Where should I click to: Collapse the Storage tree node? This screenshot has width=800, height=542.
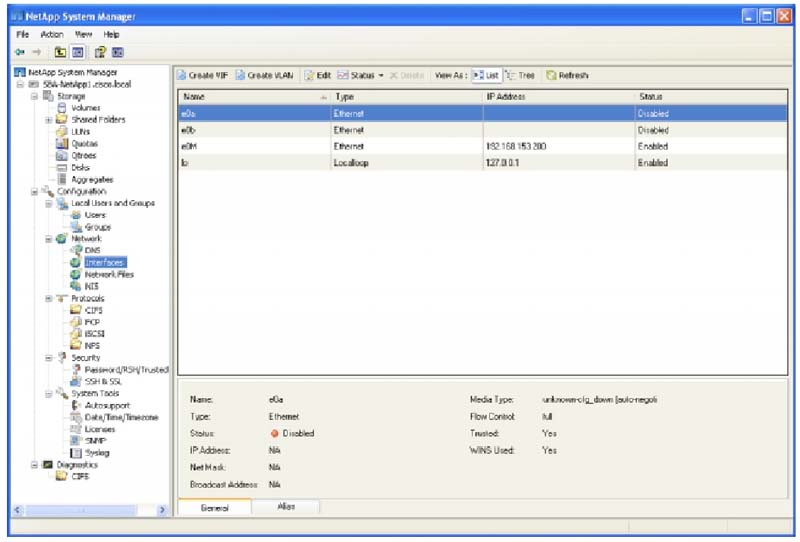click(34, 96)
